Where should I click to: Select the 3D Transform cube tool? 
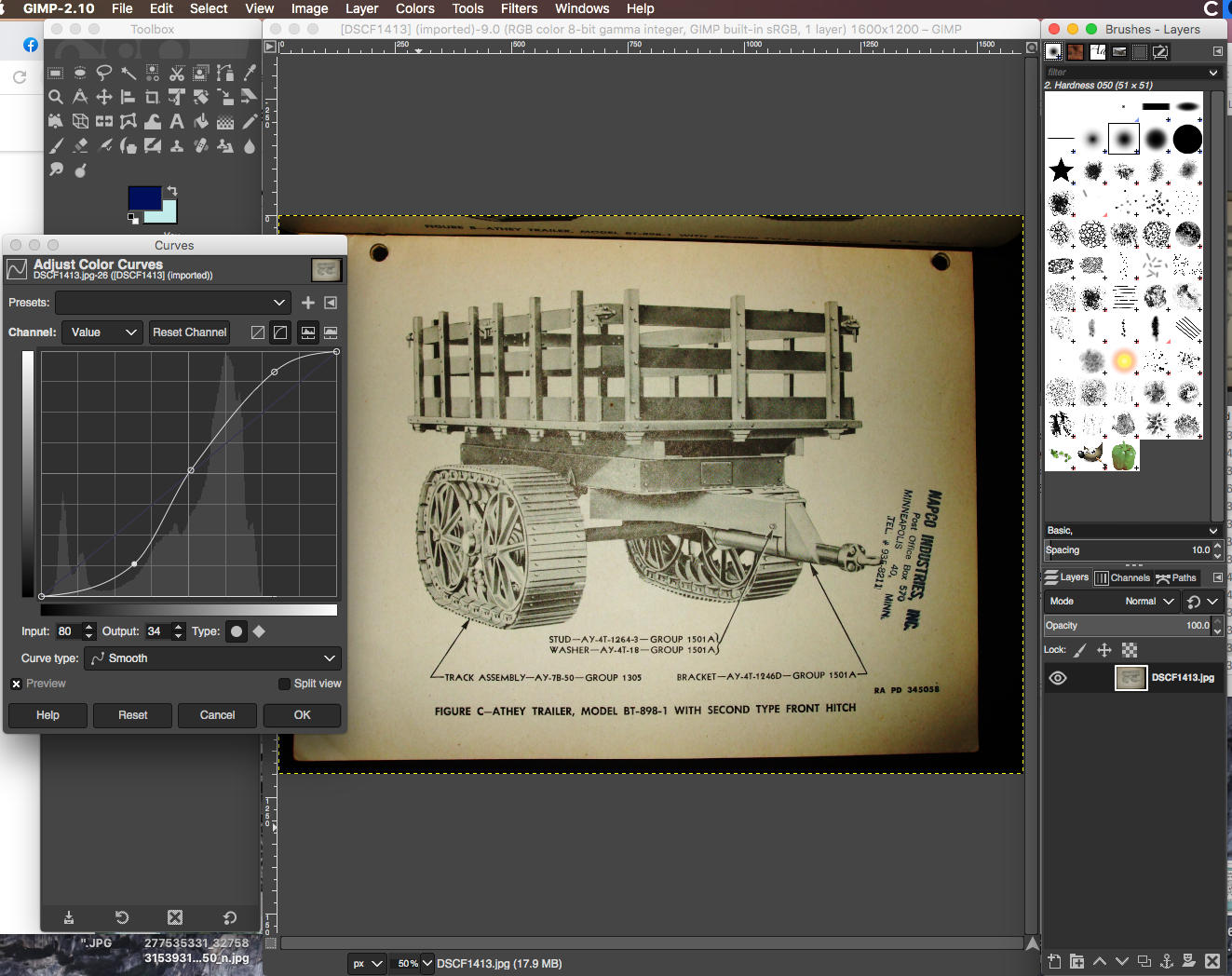(x=80, y=121)
